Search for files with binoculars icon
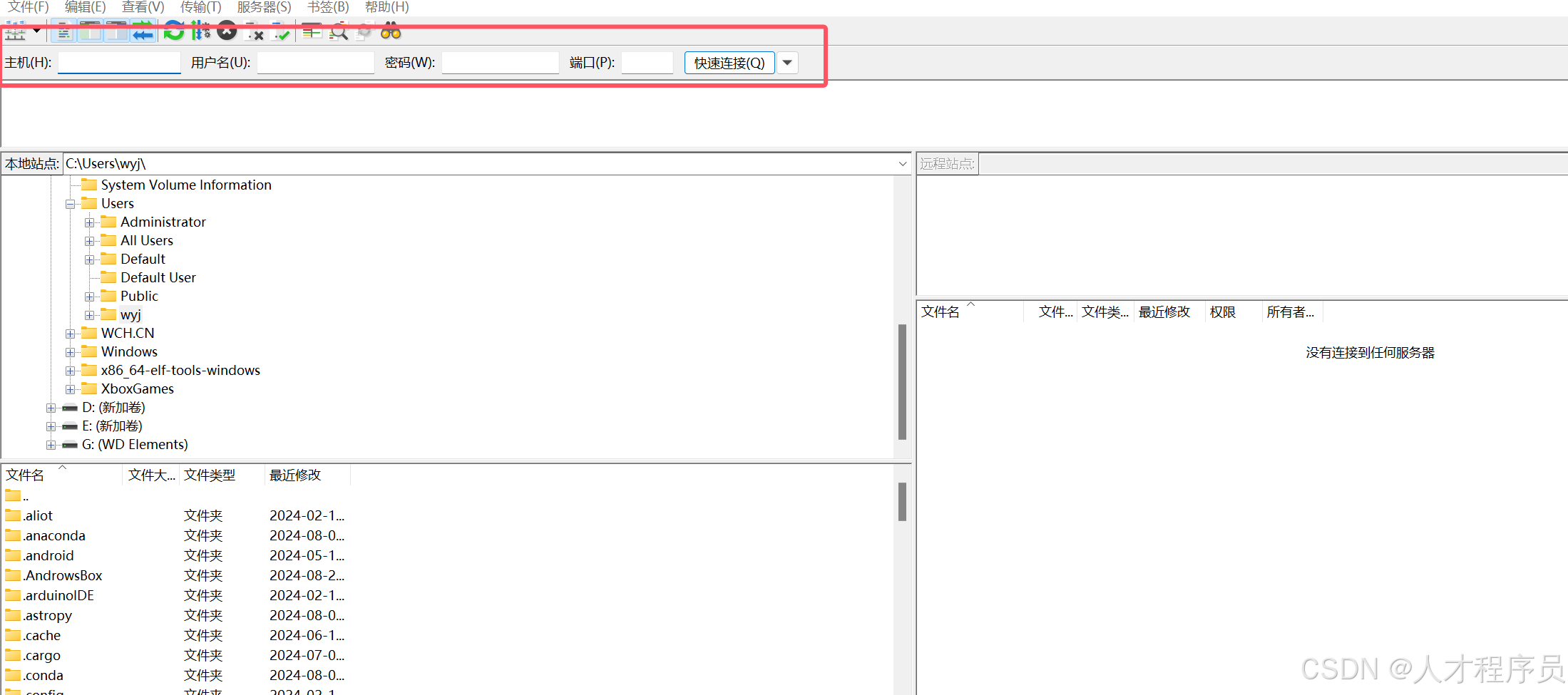 tap(391, 31)
